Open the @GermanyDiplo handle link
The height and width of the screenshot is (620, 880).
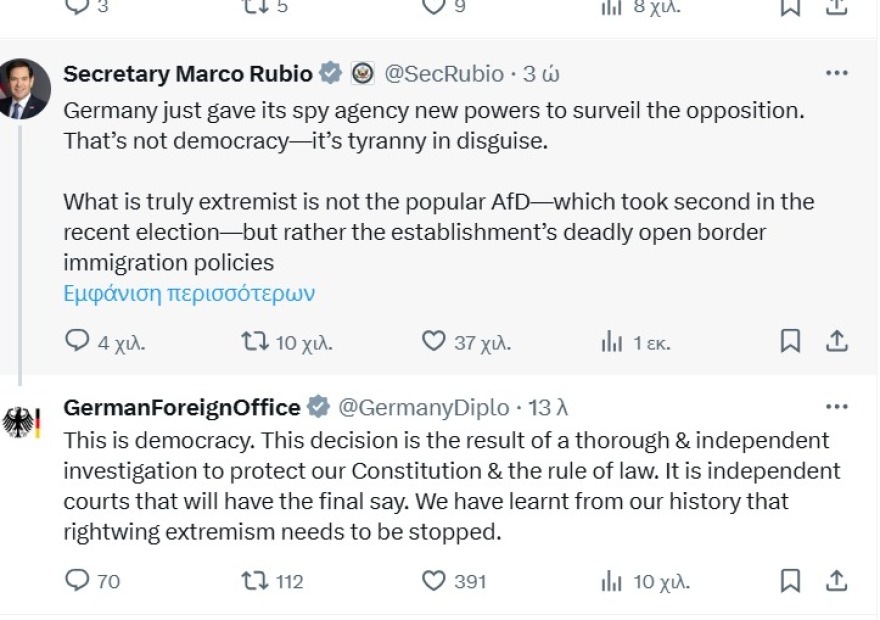(x=423, y=408)
